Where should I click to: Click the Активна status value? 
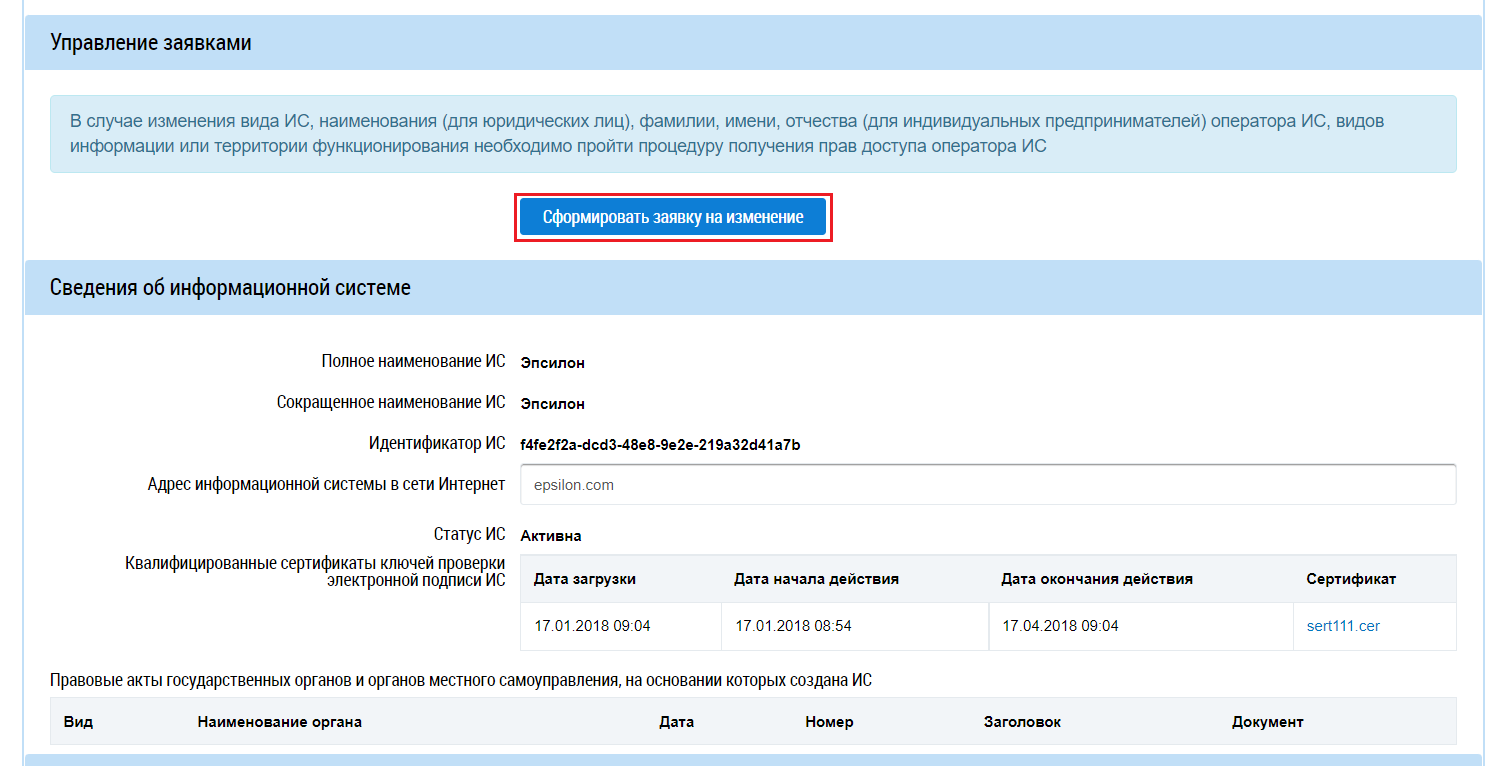coord(551,536)
